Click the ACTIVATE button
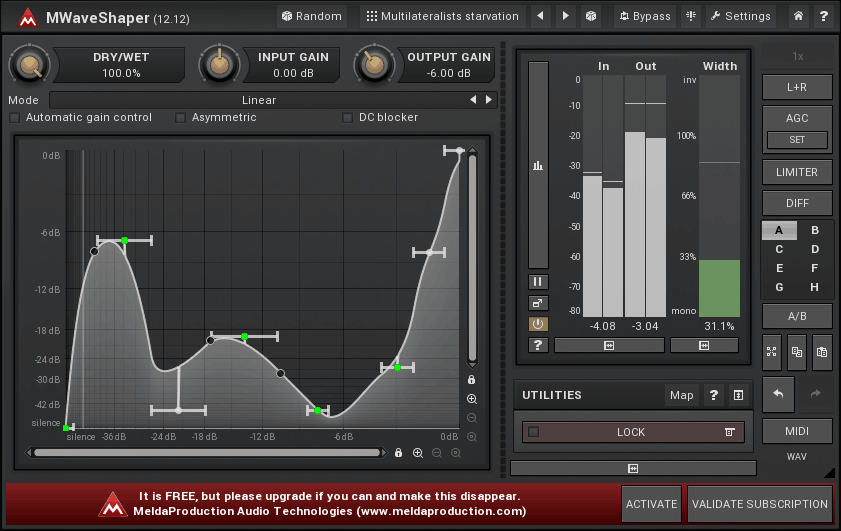Image resolution: width=841 pixels, height=531 pixels. (x=651, y=504)
